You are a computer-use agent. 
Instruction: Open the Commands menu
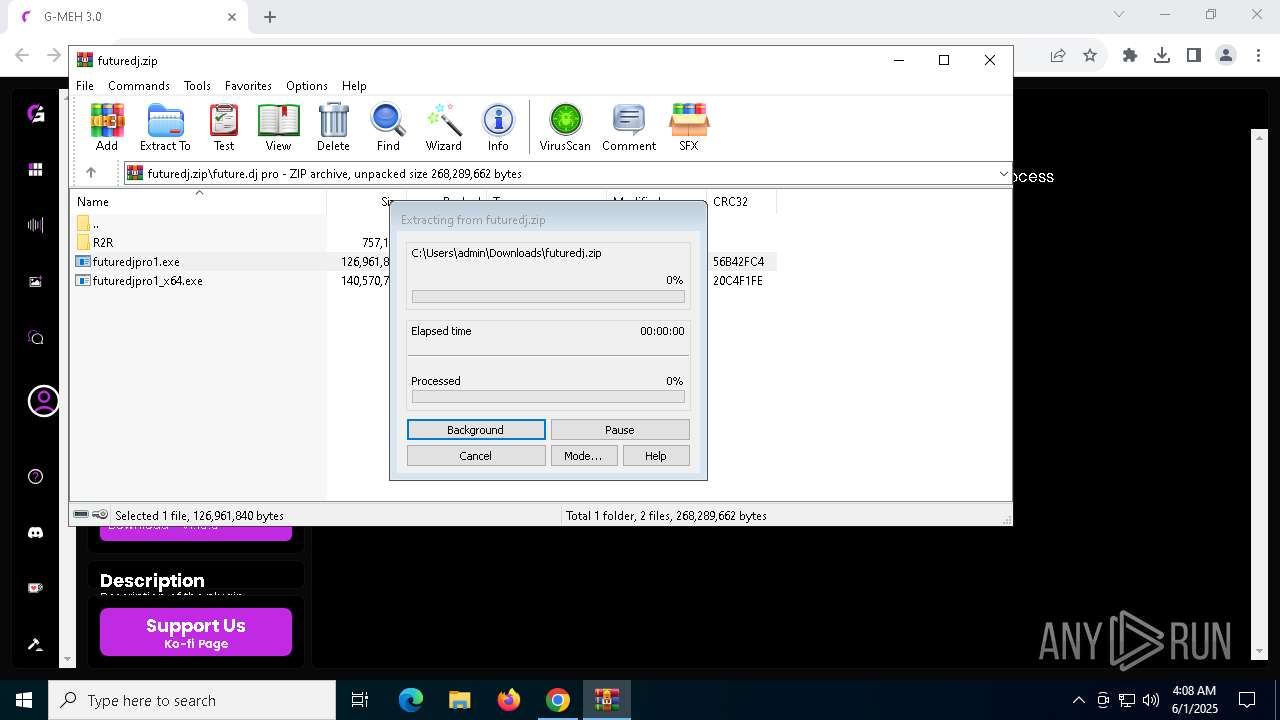tap(139, 86)
